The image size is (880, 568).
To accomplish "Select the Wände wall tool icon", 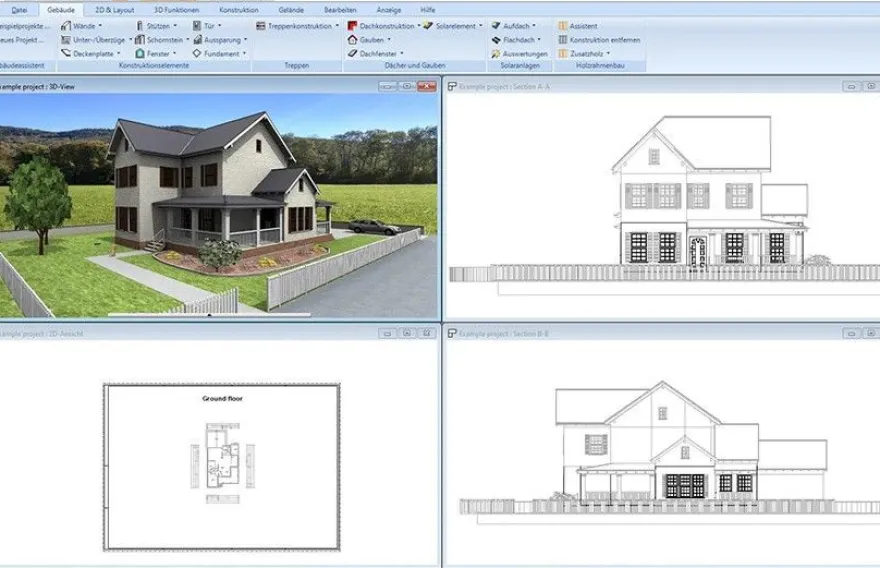I will tap(66, 26).
